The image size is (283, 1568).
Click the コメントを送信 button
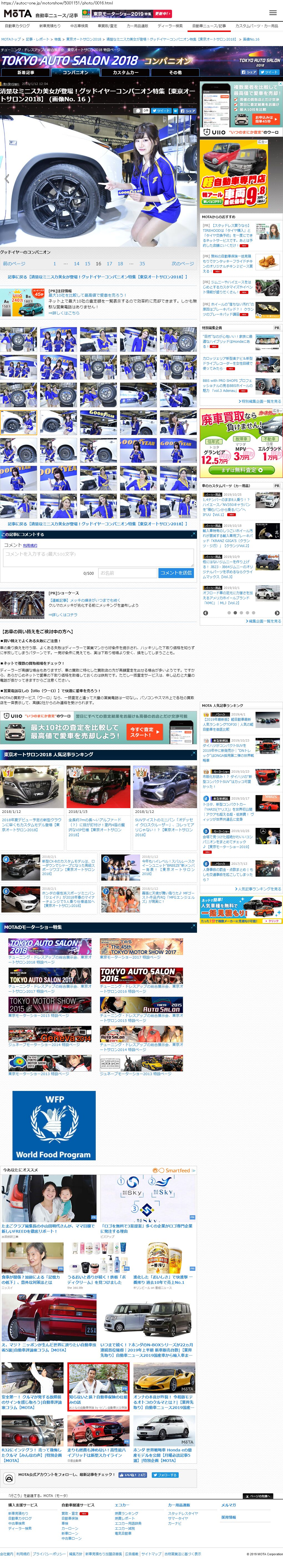(x=176, y=573)
